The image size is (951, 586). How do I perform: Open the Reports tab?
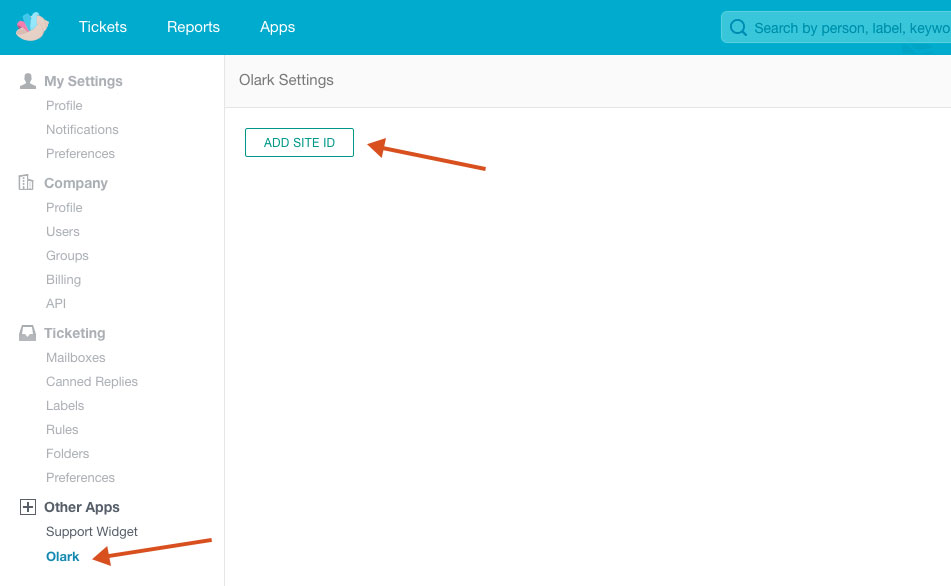pos(193,27)
